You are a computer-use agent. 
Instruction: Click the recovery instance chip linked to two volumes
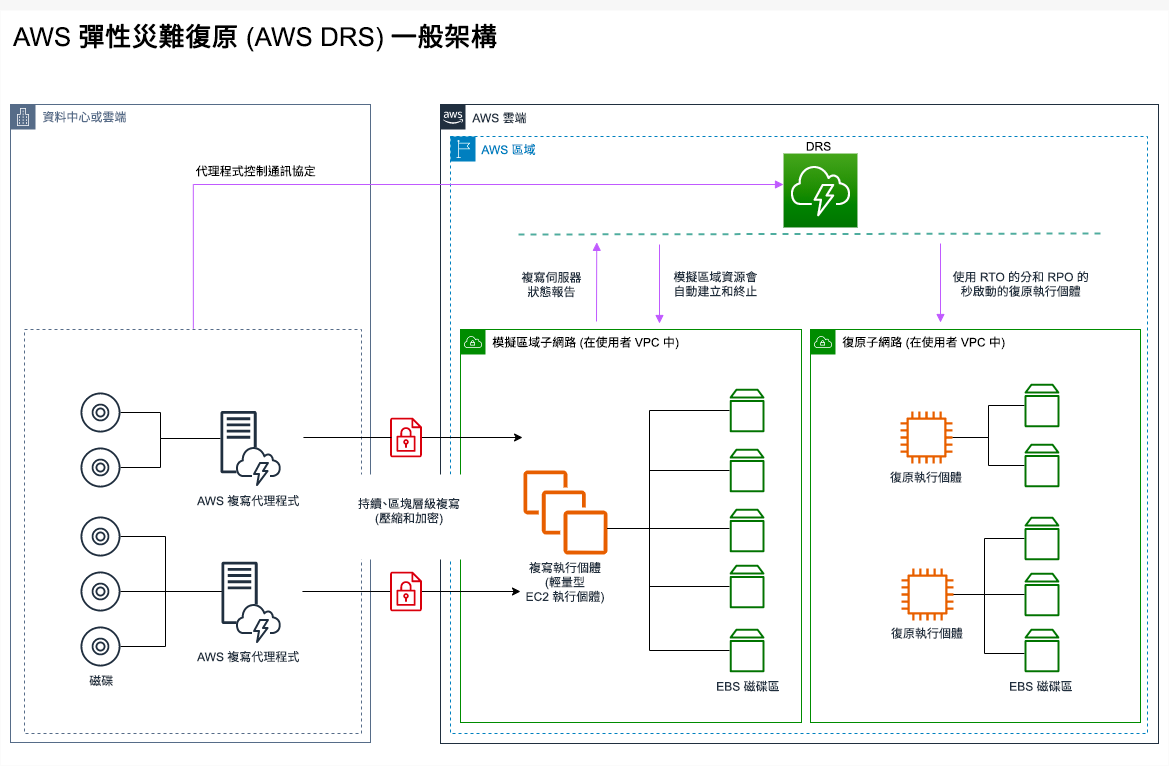point(926,437)
